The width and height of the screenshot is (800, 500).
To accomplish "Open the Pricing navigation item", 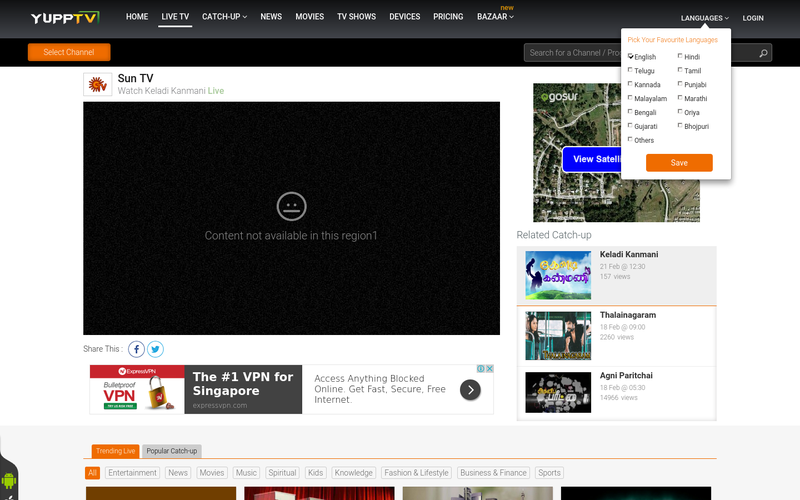I will (x=448, y=17).
